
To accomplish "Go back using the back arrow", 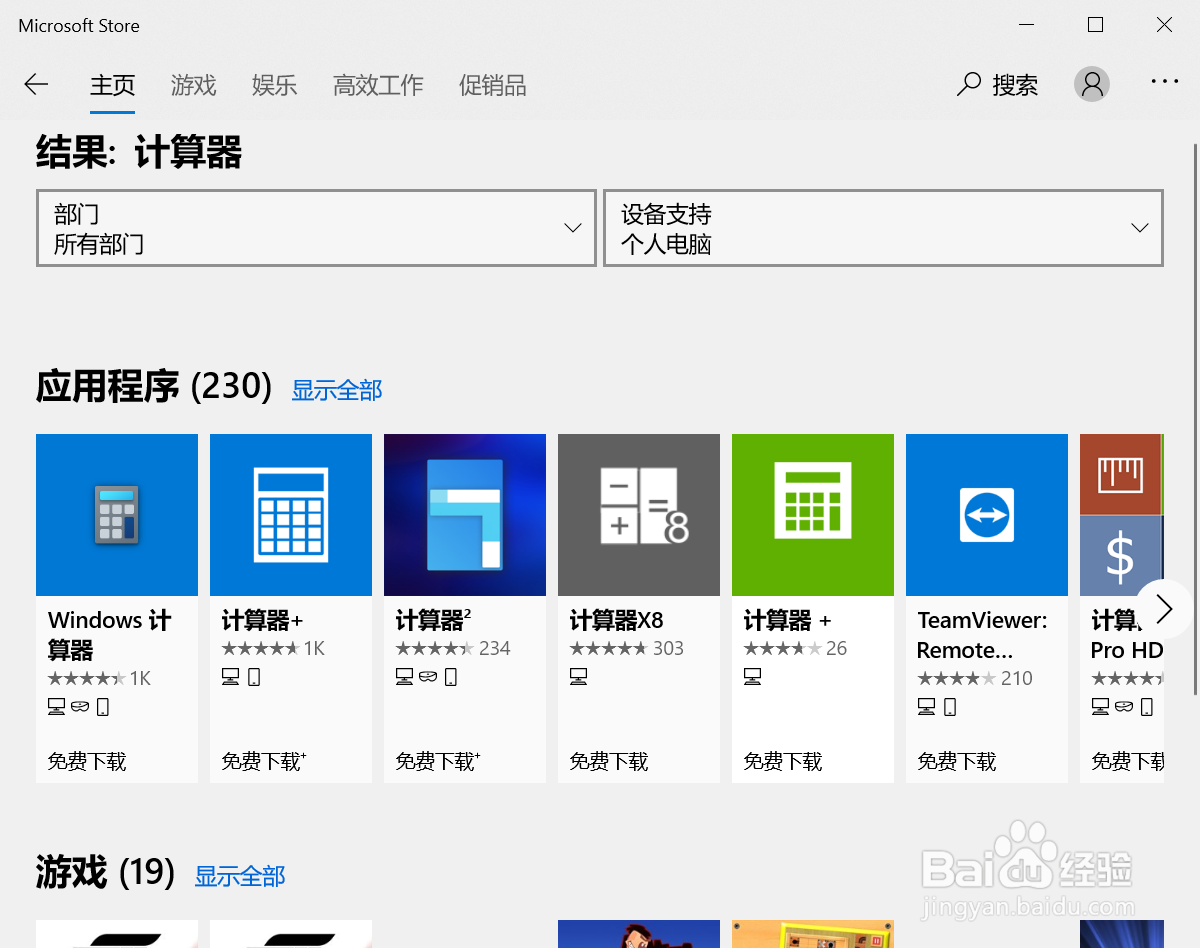I will pyautogui.click(x=36, y=85).
